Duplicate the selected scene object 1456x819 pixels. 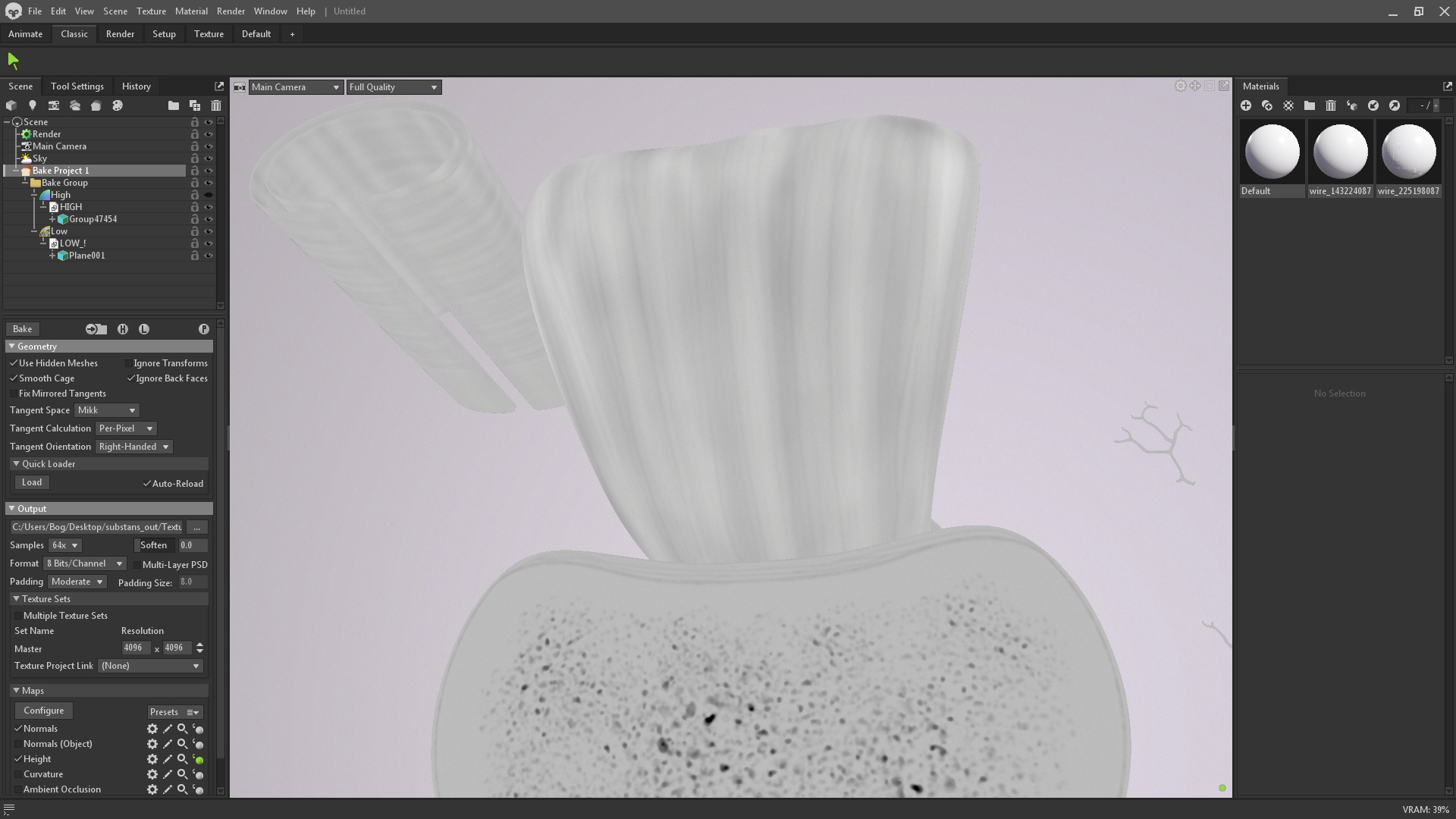195,106
